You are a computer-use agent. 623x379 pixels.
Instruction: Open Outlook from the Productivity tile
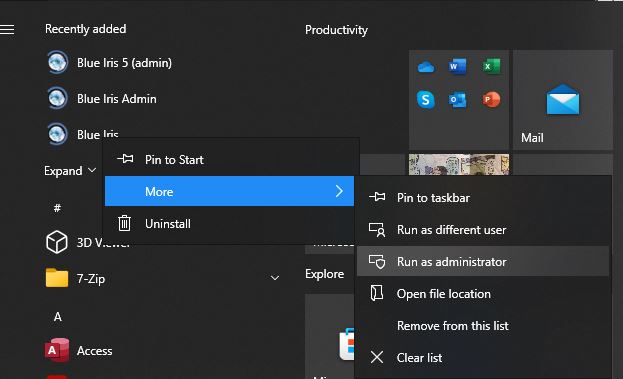pyautogui.click(x=457, y=100)
